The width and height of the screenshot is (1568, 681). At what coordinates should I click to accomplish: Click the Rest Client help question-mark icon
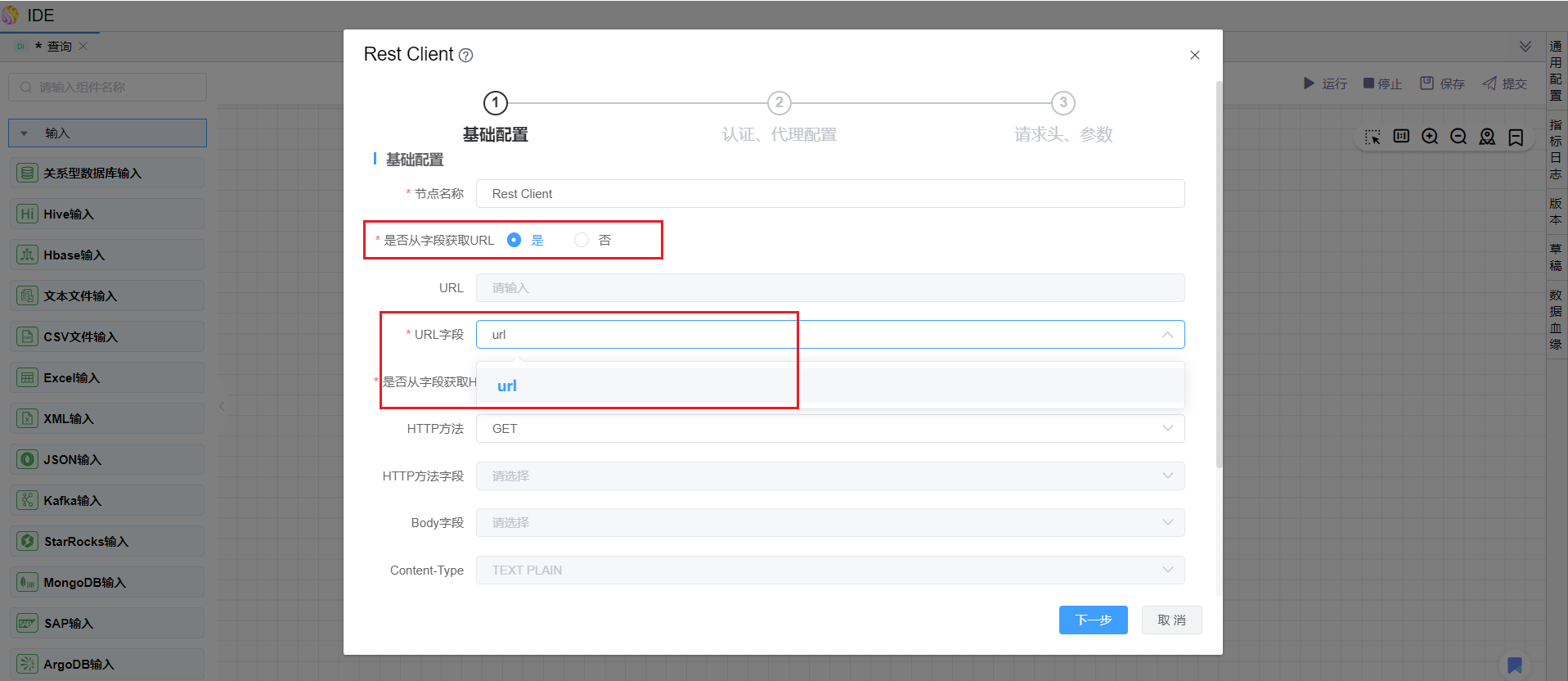point(465,56)
